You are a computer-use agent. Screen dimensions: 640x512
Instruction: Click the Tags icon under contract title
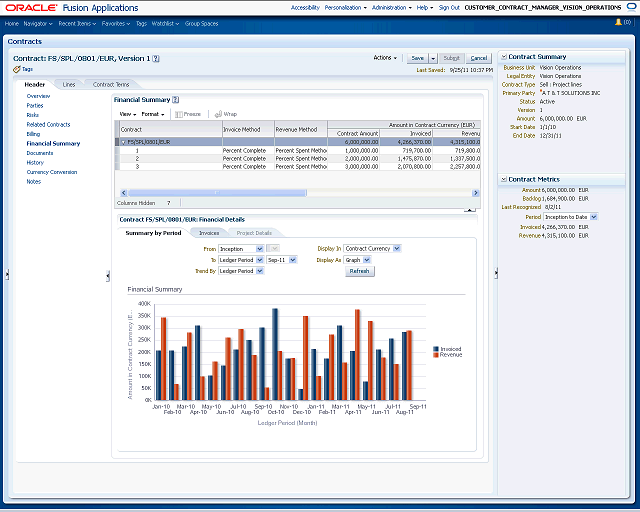[x=17, y=69]
